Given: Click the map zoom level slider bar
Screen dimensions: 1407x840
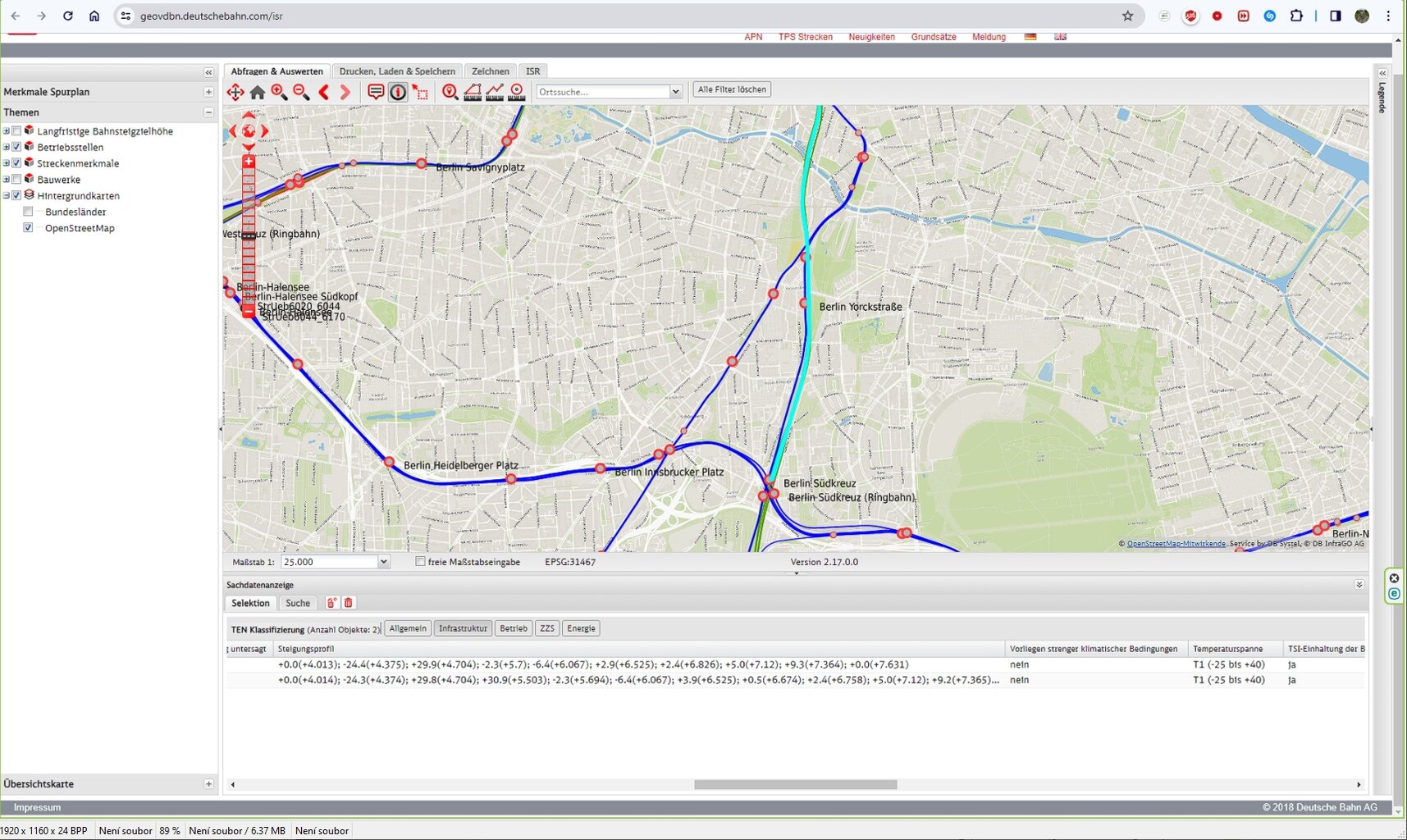Looking at the screenshot, I should tap(249, 236).
